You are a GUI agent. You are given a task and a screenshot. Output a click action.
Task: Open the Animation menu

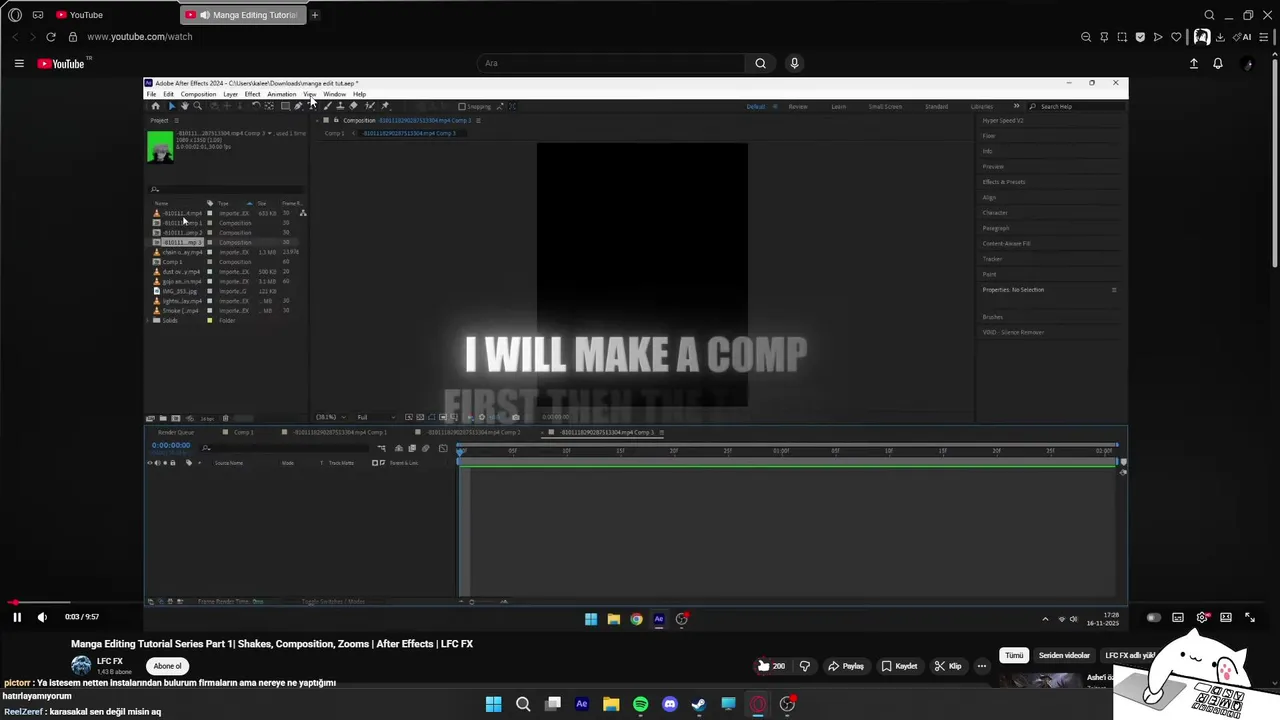(x=281, y=94)
